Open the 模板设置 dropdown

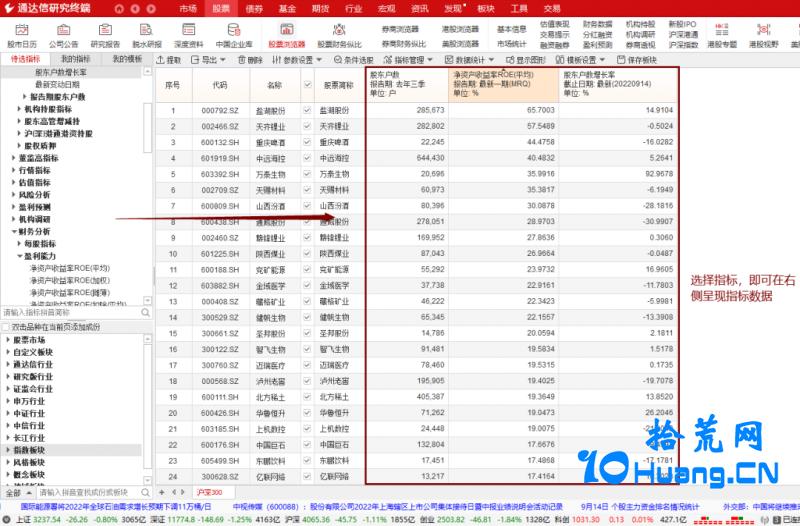click(581, 60)
